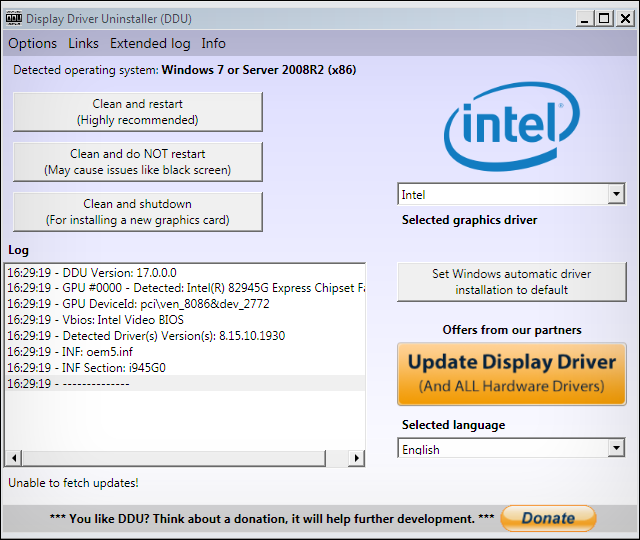Click Clean and shutdown button
The image size is (640, 540).
(x=138, y=212)
